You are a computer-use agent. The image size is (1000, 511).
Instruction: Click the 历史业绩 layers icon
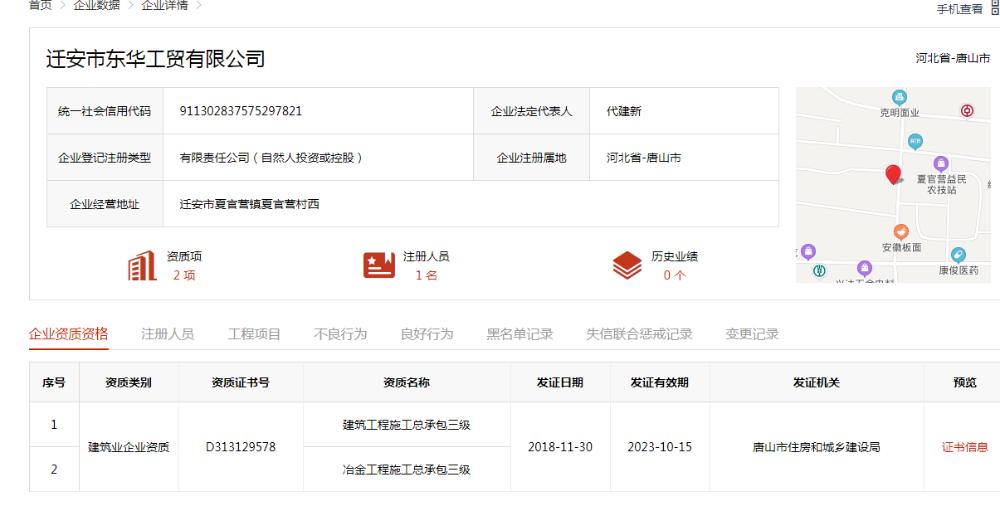click(626, 265)
